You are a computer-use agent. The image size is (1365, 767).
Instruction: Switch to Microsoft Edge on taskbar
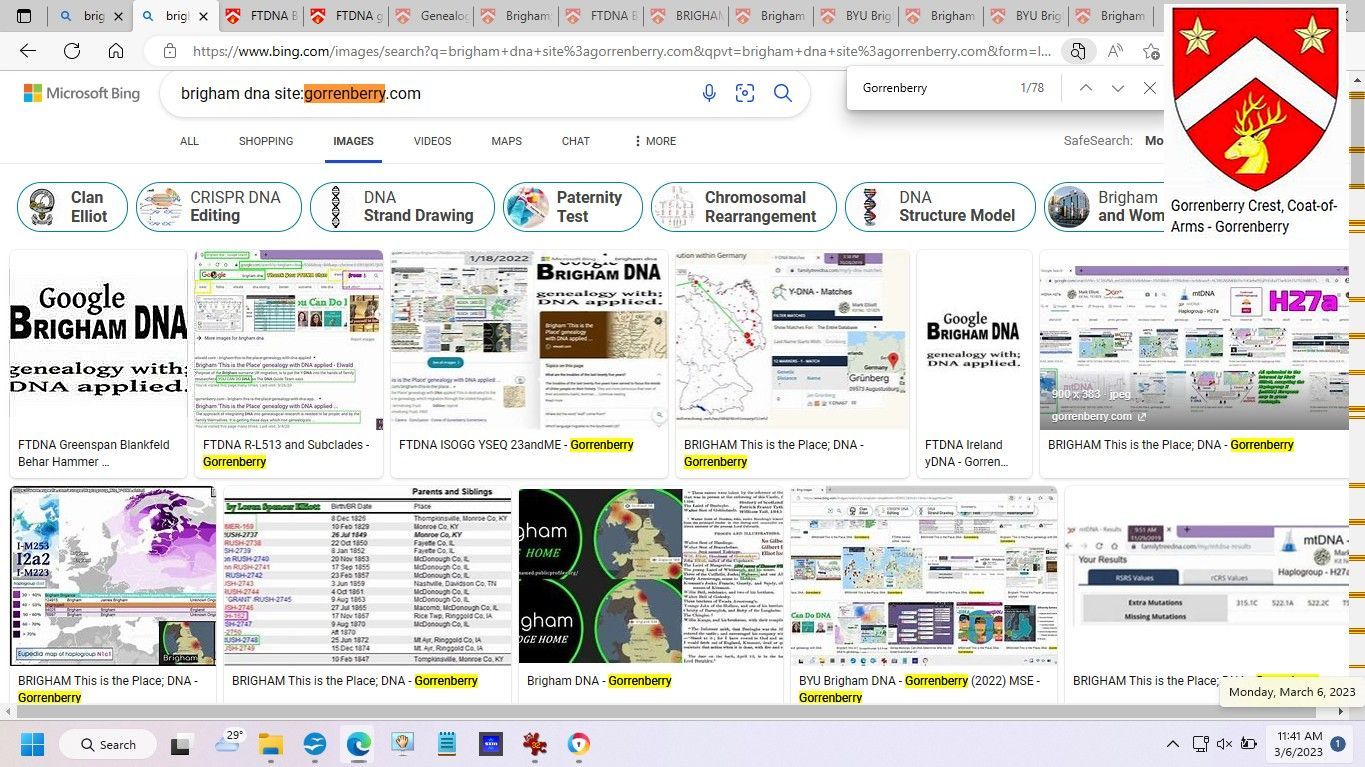358,744
